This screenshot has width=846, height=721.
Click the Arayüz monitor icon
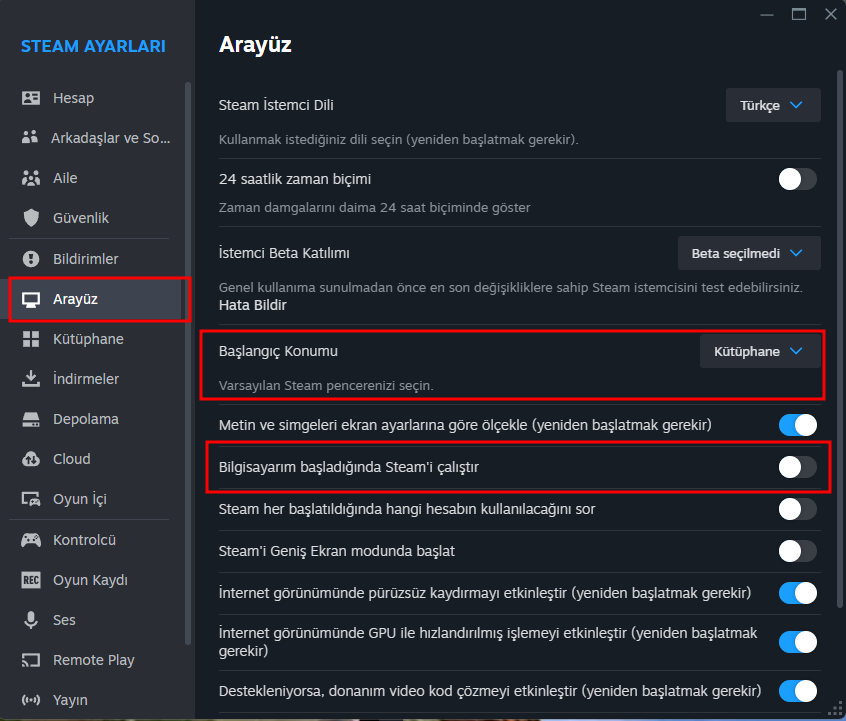31,300
